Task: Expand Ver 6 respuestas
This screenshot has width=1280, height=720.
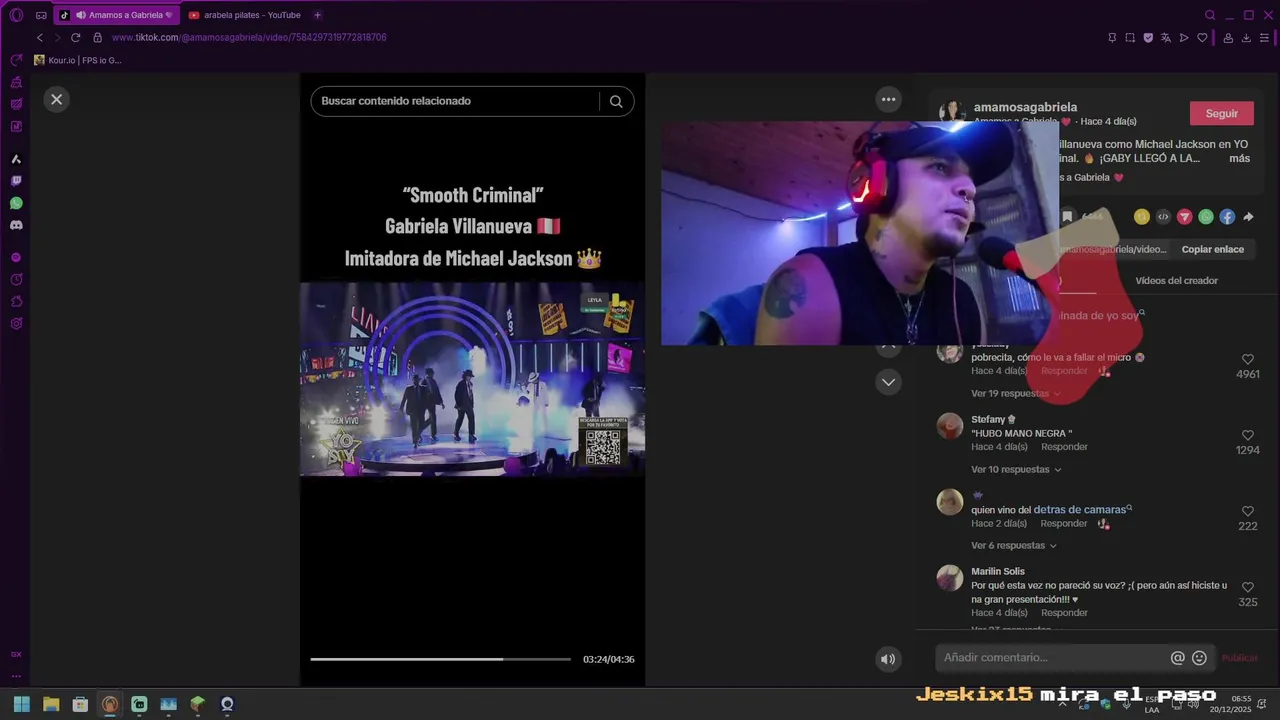Action: tap(1014, 545)
